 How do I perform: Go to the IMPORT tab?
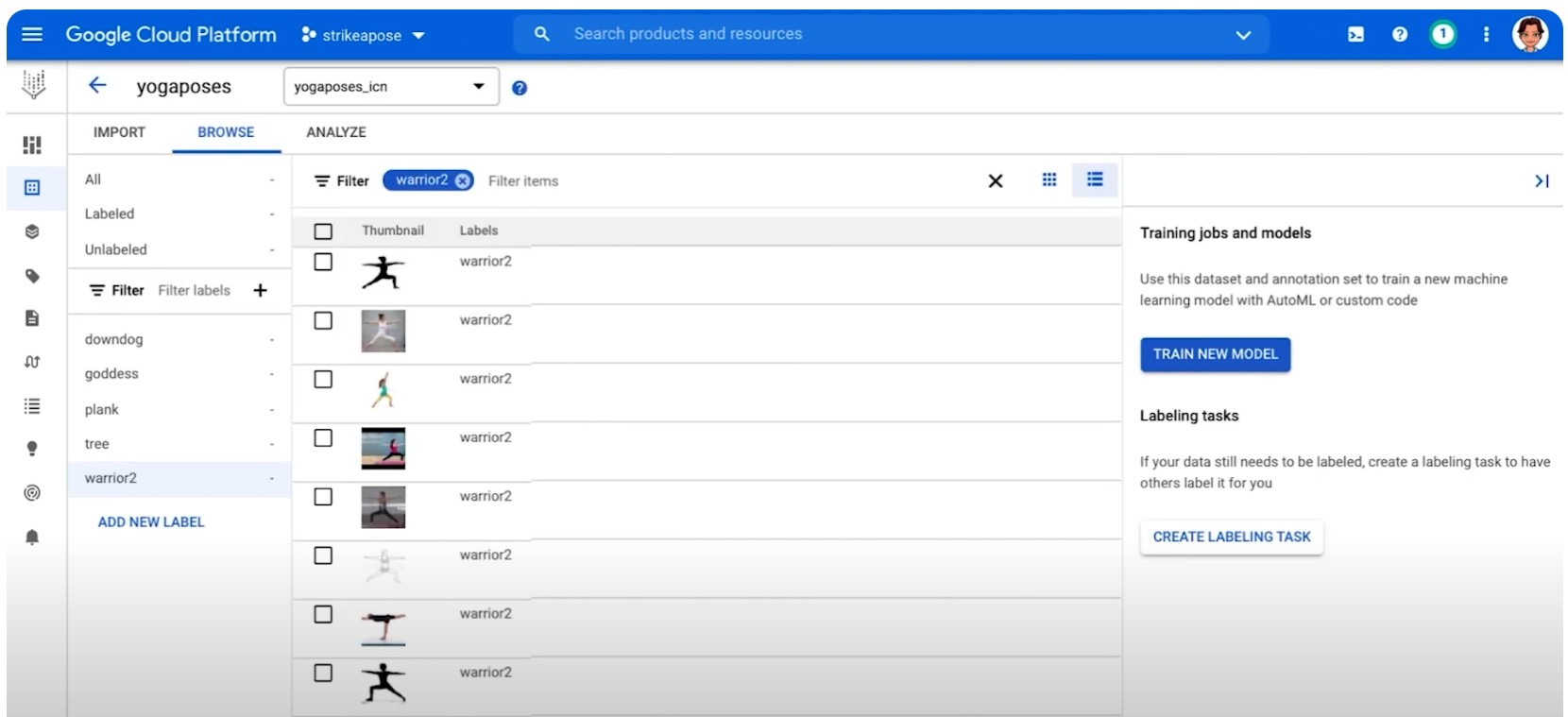tap(119, 132)
